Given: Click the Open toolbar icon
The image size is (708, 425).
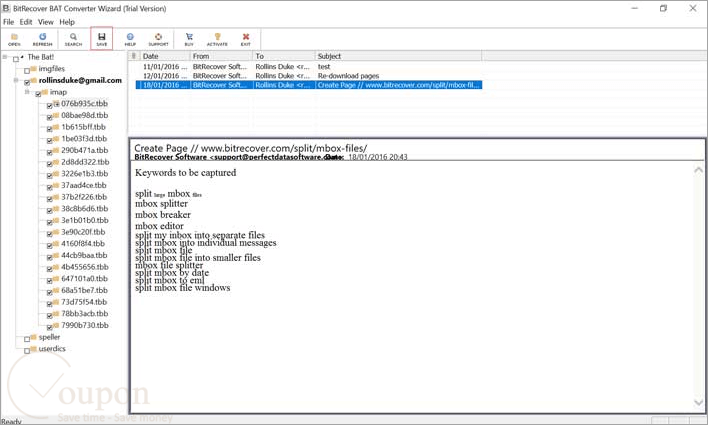Looking at the screenshot, I should pyautogui.click(x=14, y=39).
